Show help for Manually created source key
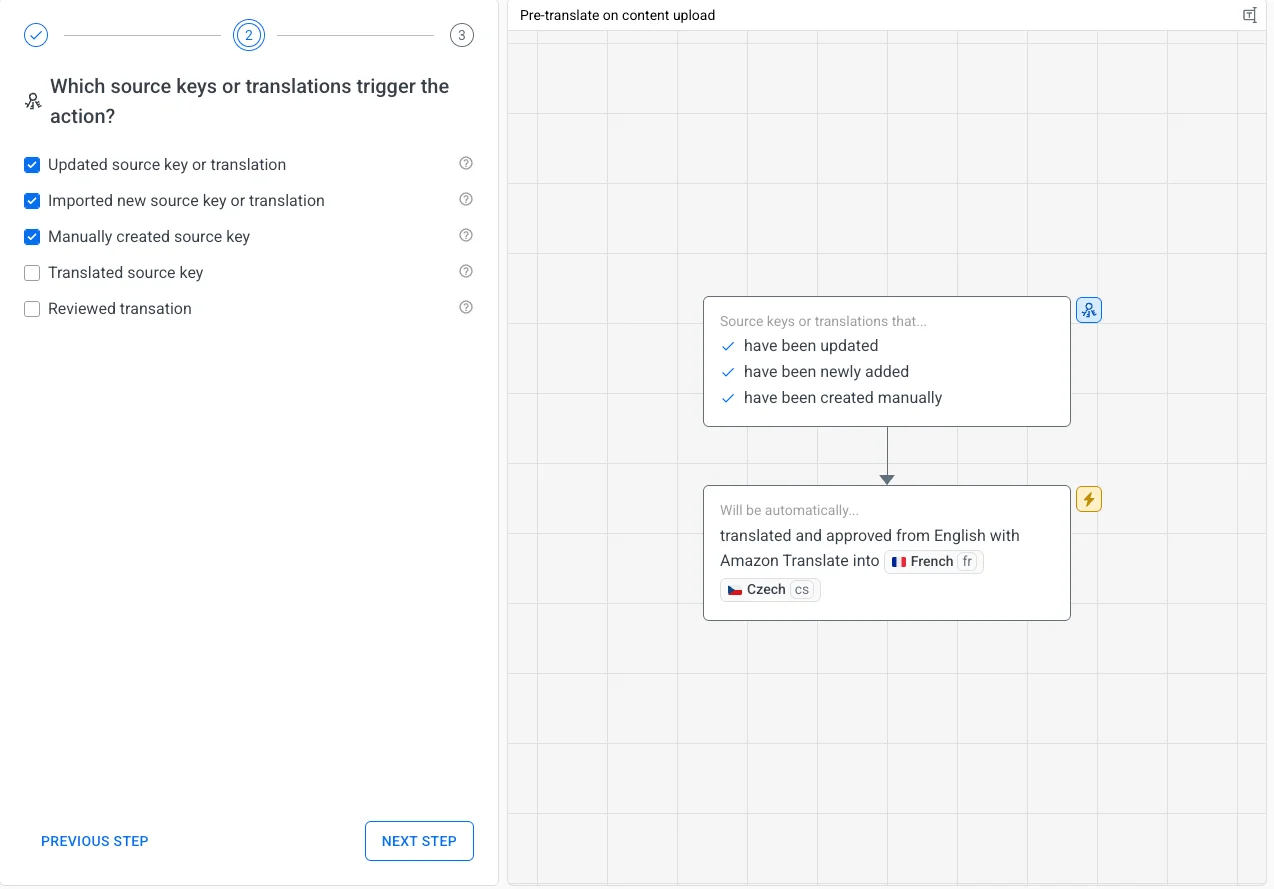 (x=465, y=236)
